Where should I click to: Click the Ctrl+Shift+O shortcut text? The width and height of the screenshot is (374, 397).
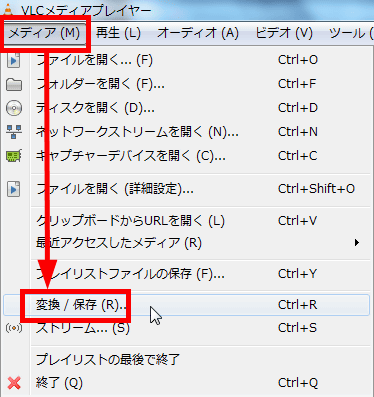click(317, 189)
